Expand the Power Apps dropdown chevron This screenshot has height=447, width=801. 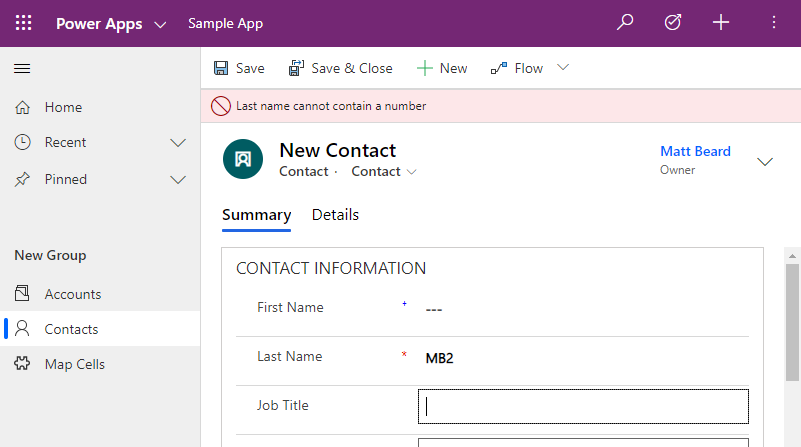(x=160, y=25)
